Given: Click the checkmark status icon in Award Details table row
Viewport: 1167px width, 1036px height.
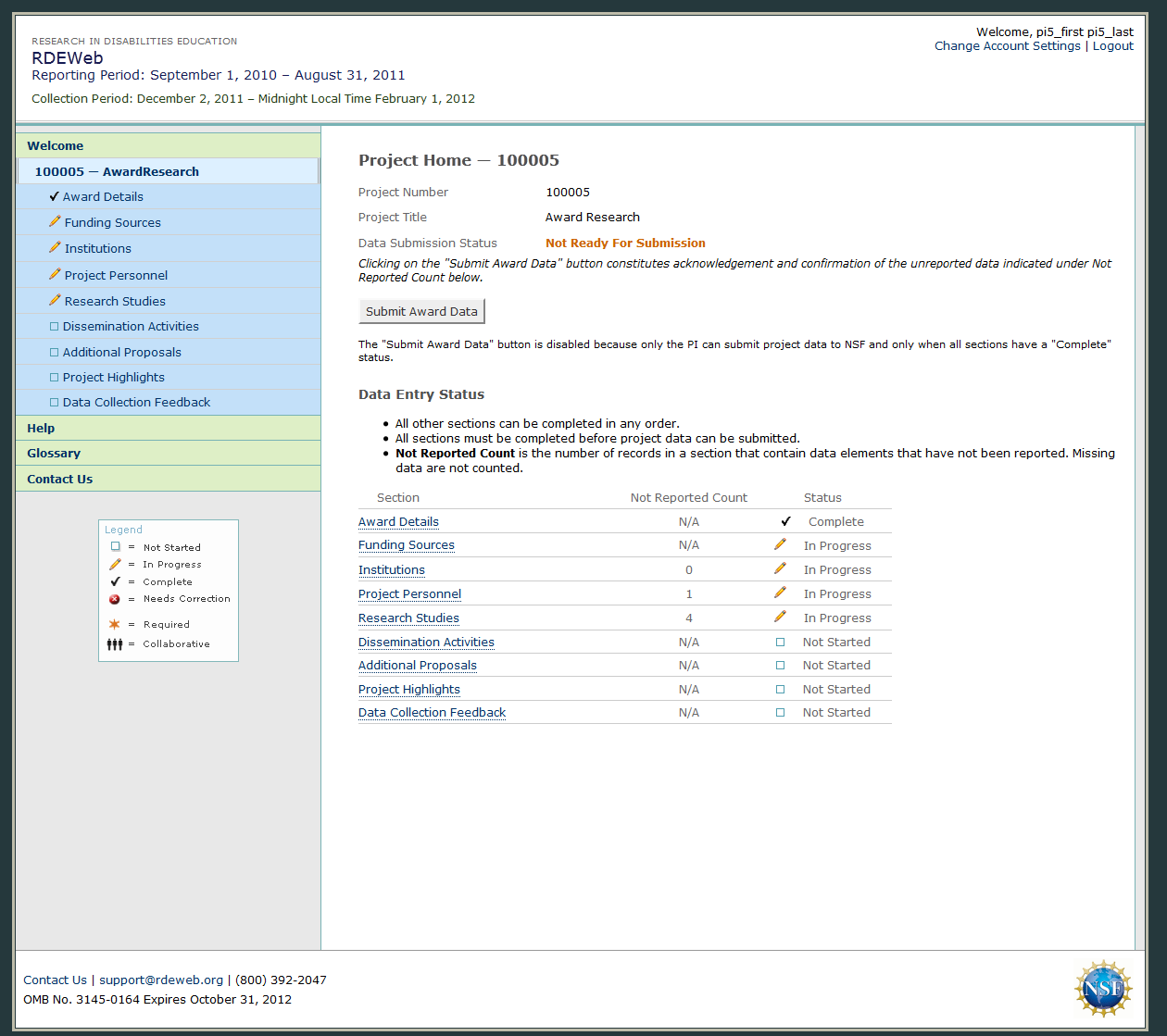Looking at the screenshot, I should tap(785, 521).
